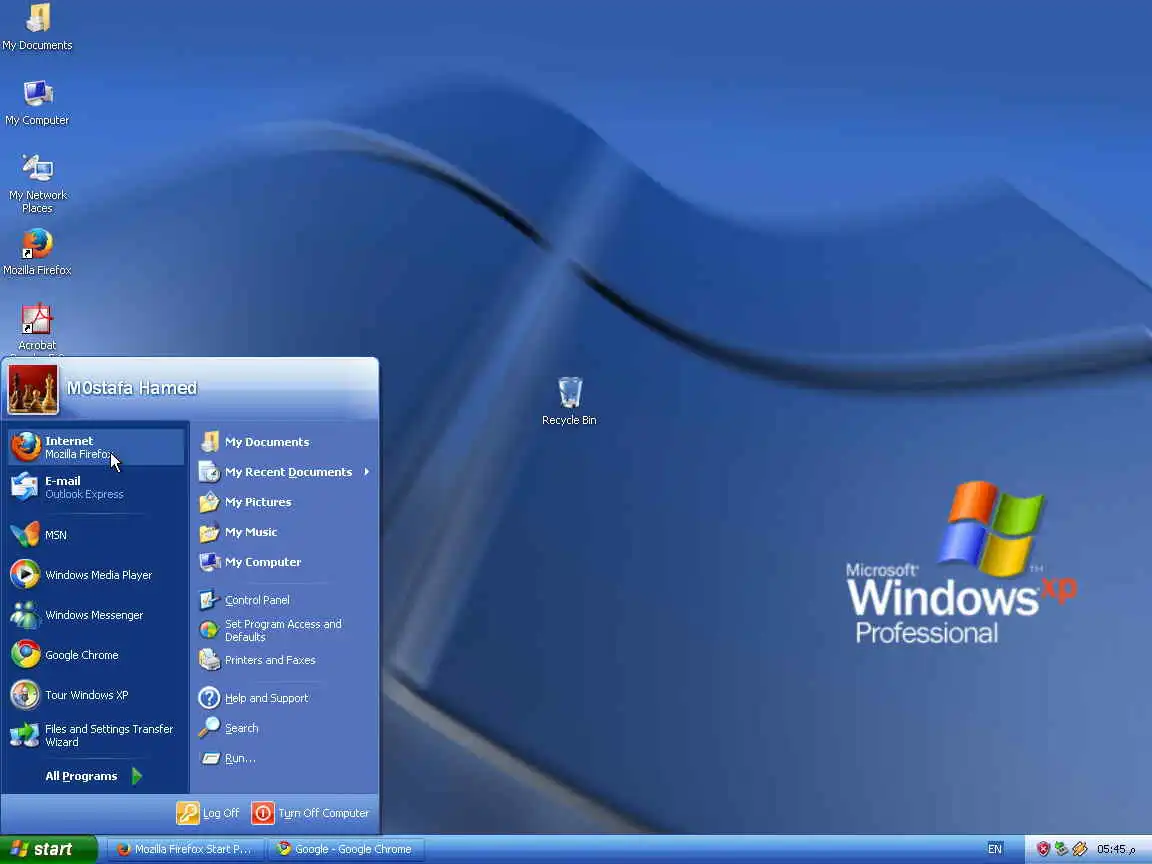The width and height of the screenshot is (1152, 864).
Task: Launch Mozilla Firefox desktop shortcut
Action: click(37, 253)
